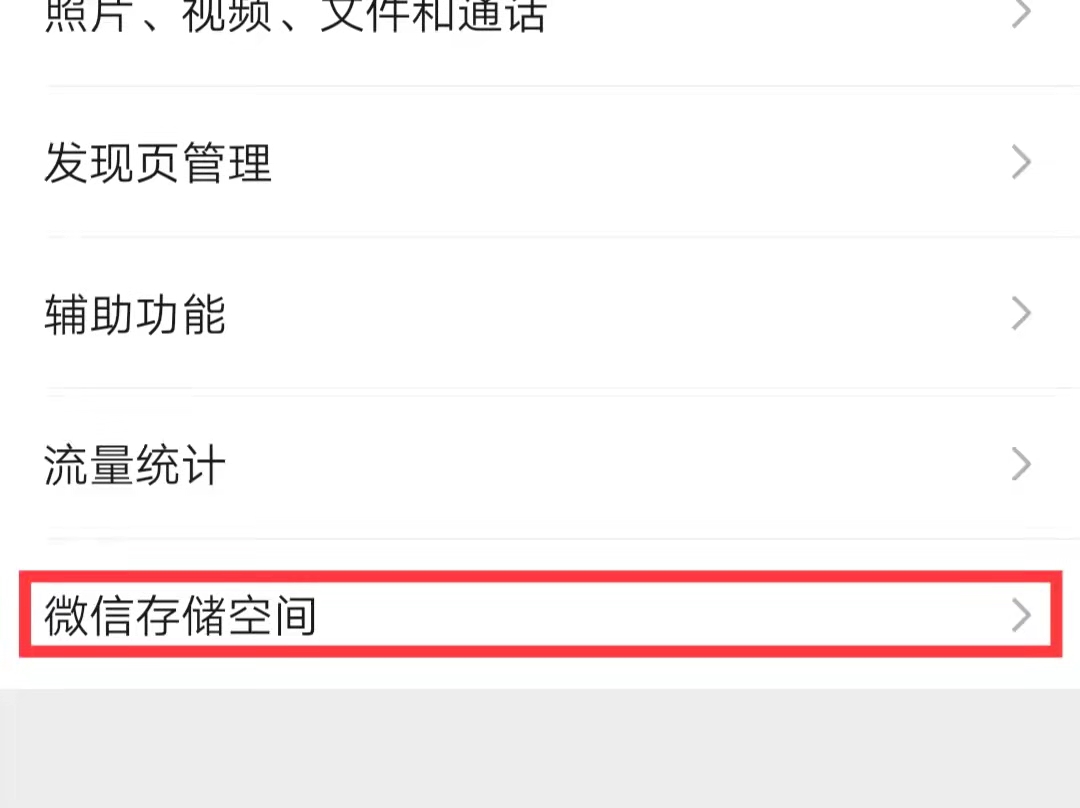Tap the 辅助功能 text label

(x=135, y=314)
